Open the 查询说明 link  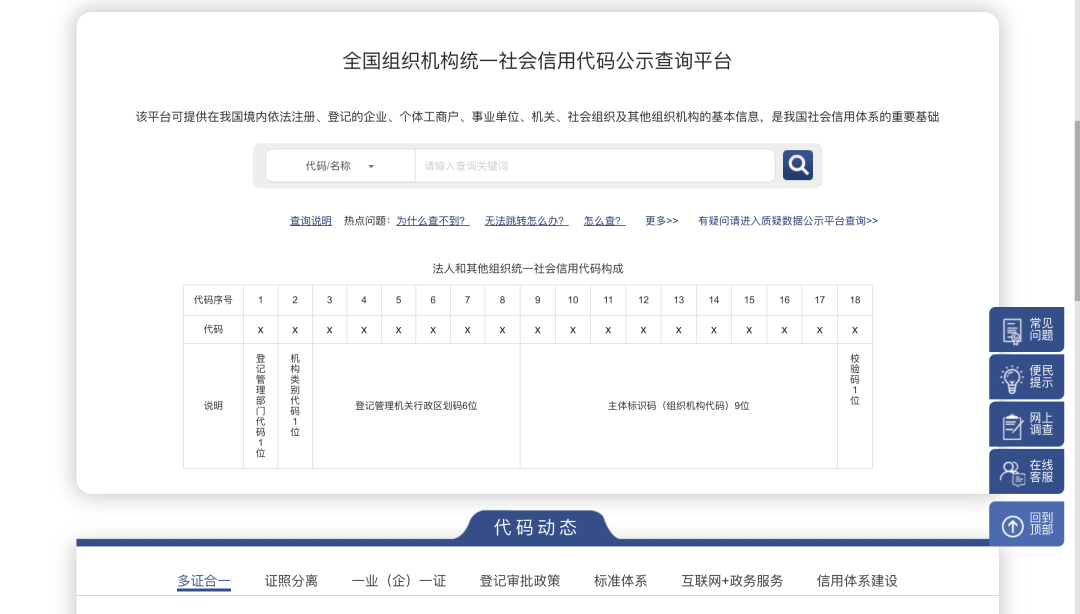pyautogui.click(x=310, y=220)
